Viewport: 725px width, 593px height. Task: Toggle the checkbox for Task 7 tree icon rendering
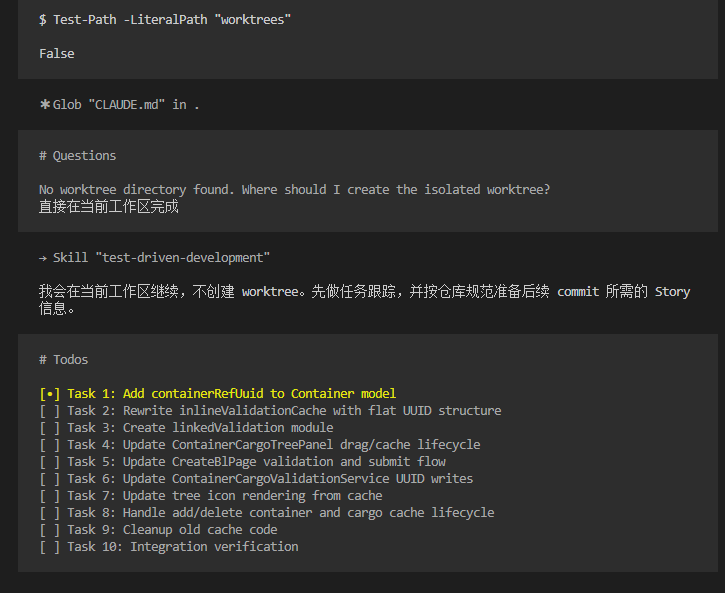(x=49, y=496)
